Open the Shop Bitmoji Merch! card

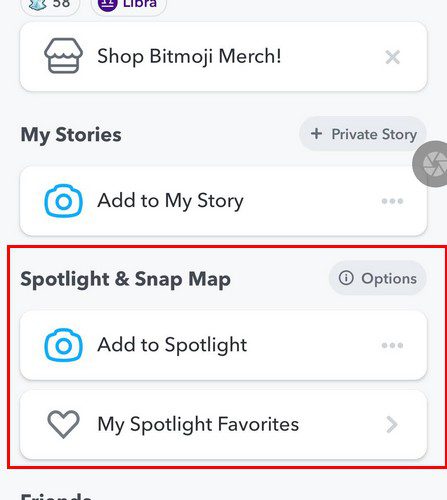tap(223, 56)
